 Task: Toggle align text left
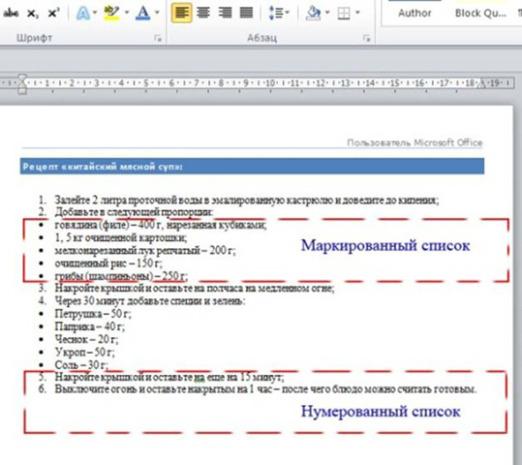[x=182, y=13]
